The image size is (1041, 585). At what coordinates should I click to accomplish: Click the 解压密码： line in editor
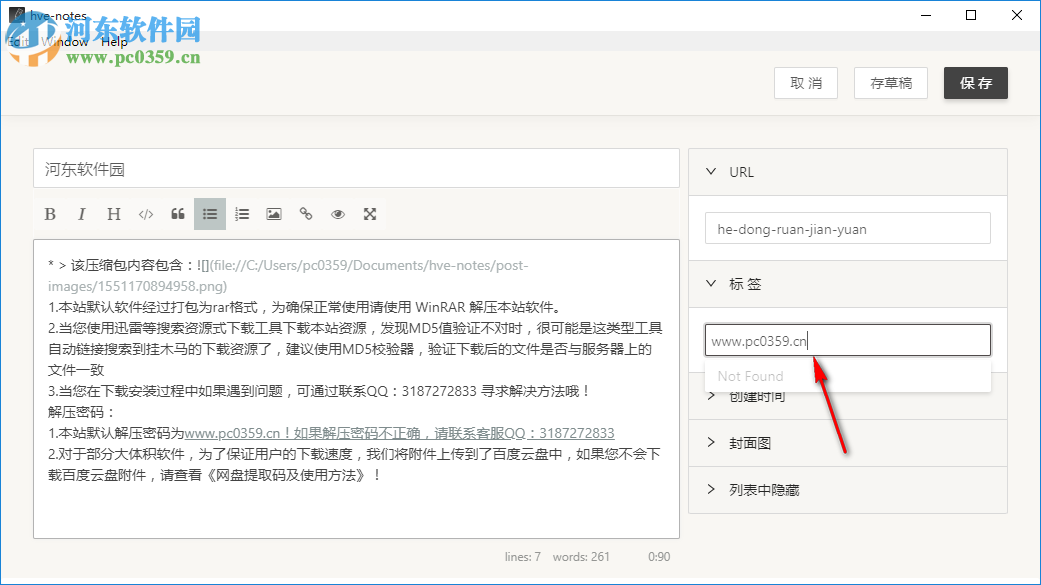tap(82, 412)
